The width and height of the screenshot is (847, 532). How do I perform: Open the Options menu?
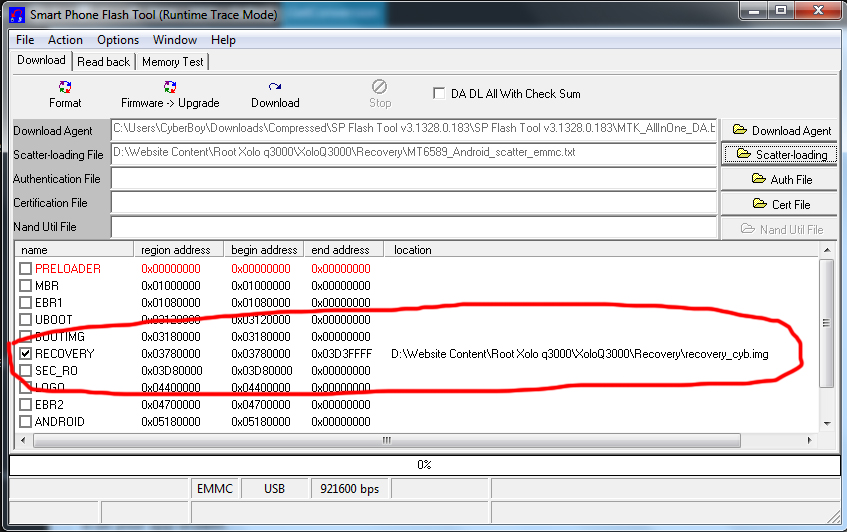tap(118, 40)
